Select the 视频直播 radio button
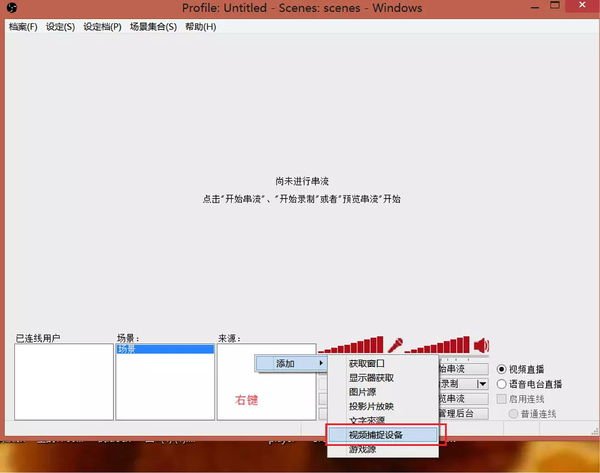The image size is (600, 473). 501,369
